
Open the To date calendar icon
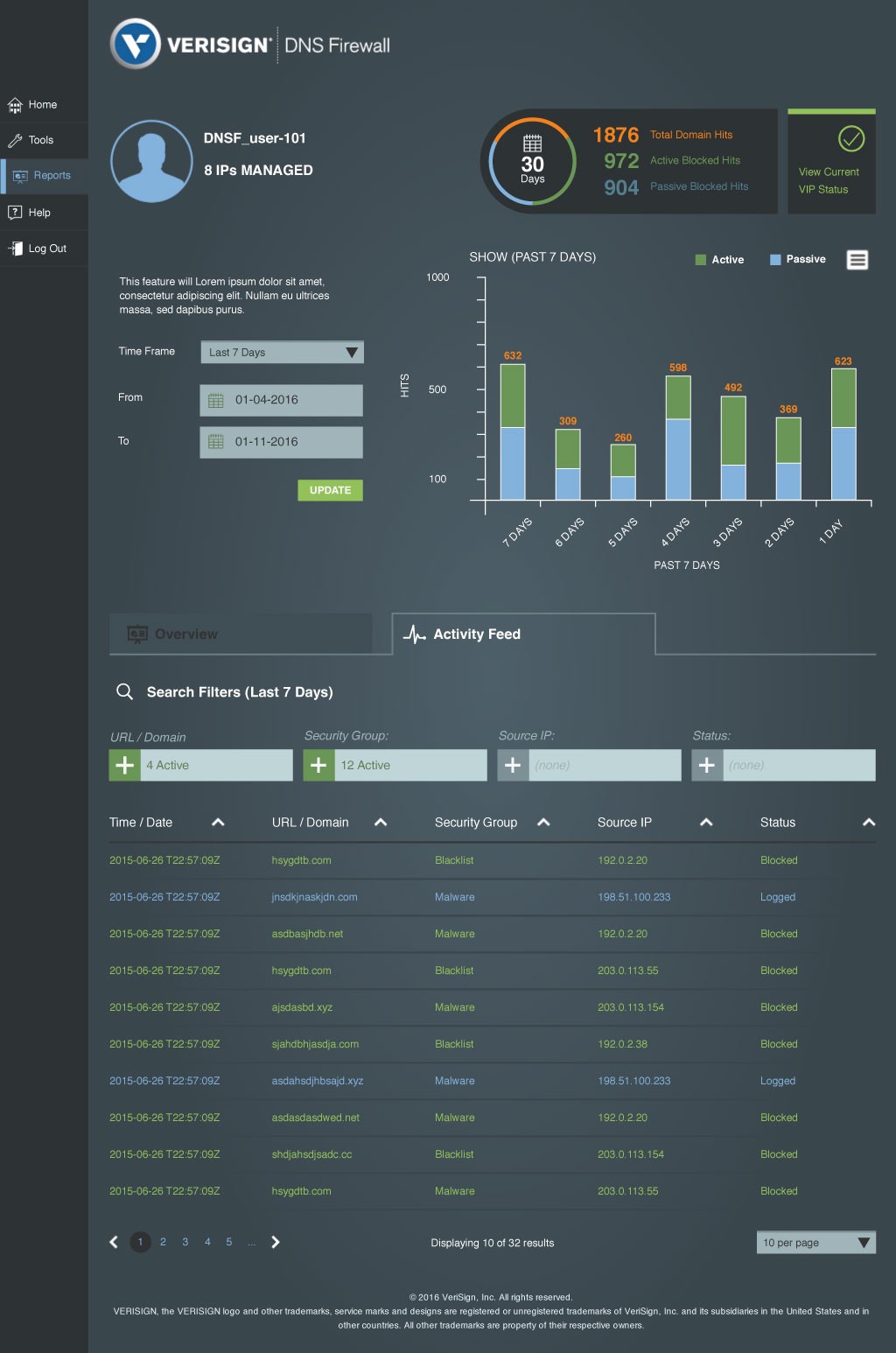pos(216,442)
